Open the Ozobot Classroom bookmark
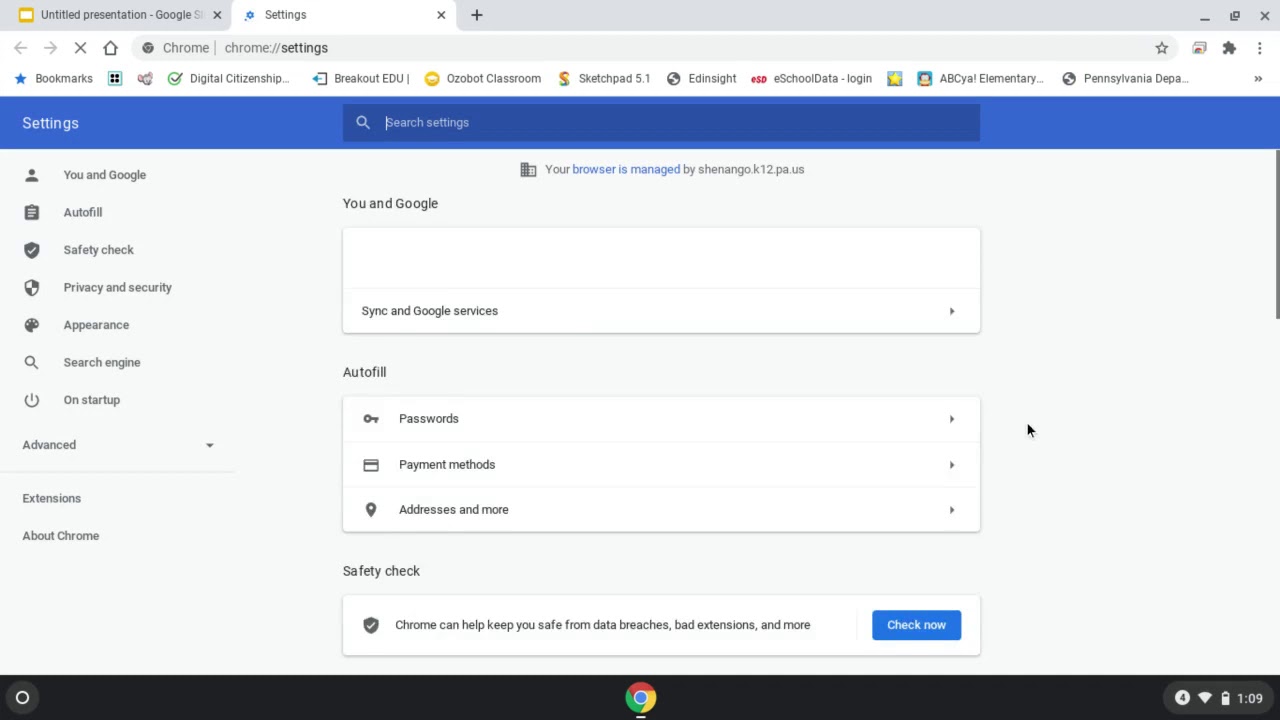This screenshot has width=1280, height=720. point(483,78)
